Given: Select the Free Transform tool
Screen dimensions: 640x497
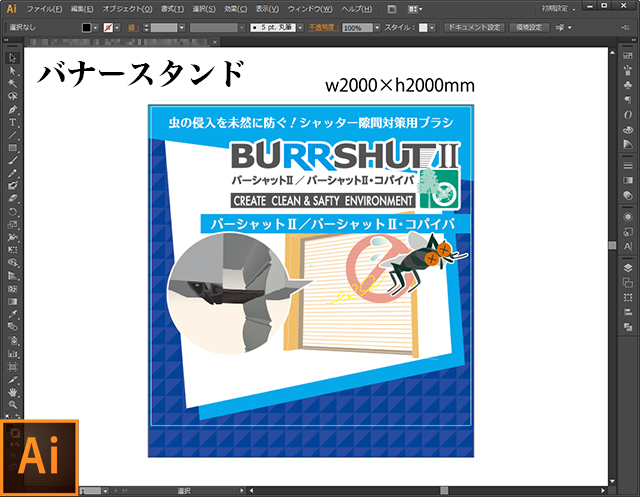Looking at the screenshot, I should pyautogui.click(x=12, y=250).
